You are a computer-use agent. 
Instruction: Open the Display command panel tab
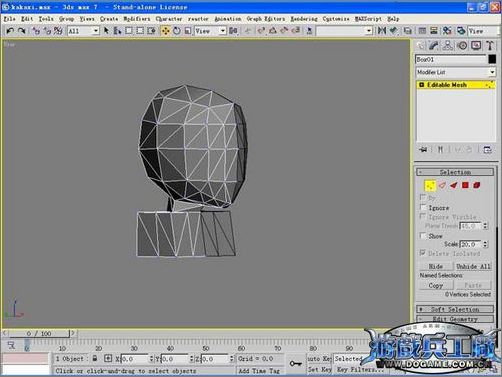point(476,46)
